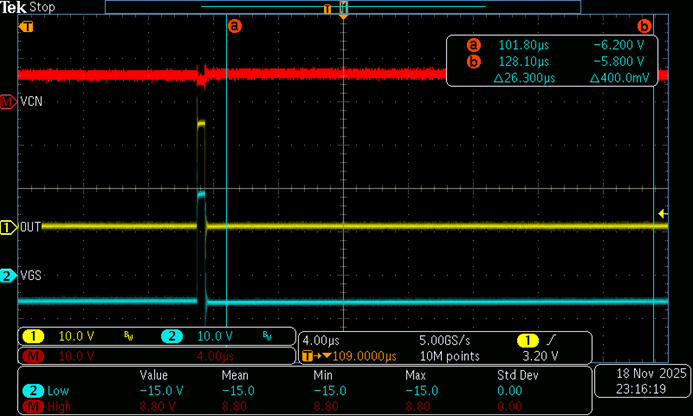
Task: Click the 3.20 V trigger level
Action: [x=540, y=356]
